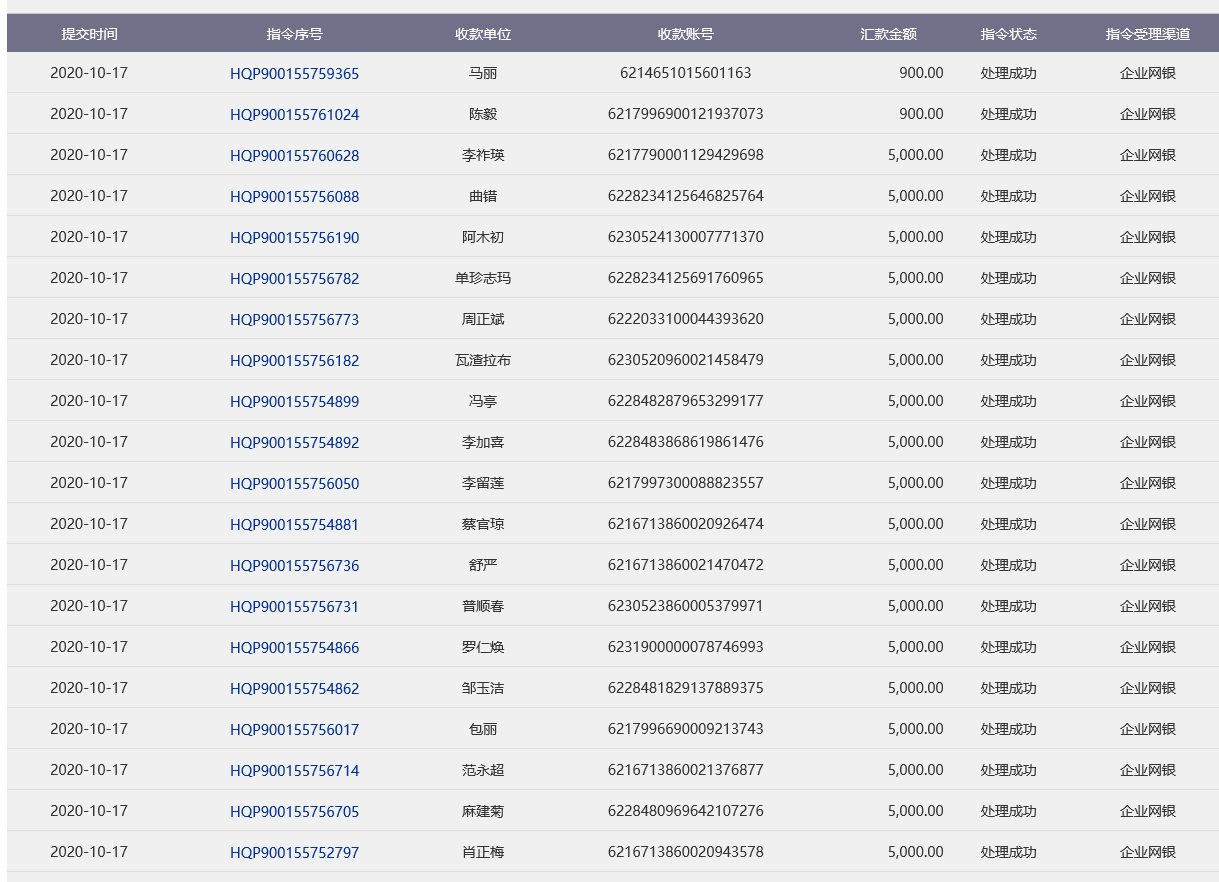The height and width of the screenshot is (882, 1219).
Task: View instruction HQP900155756182
Action: (x=294, y=361)
